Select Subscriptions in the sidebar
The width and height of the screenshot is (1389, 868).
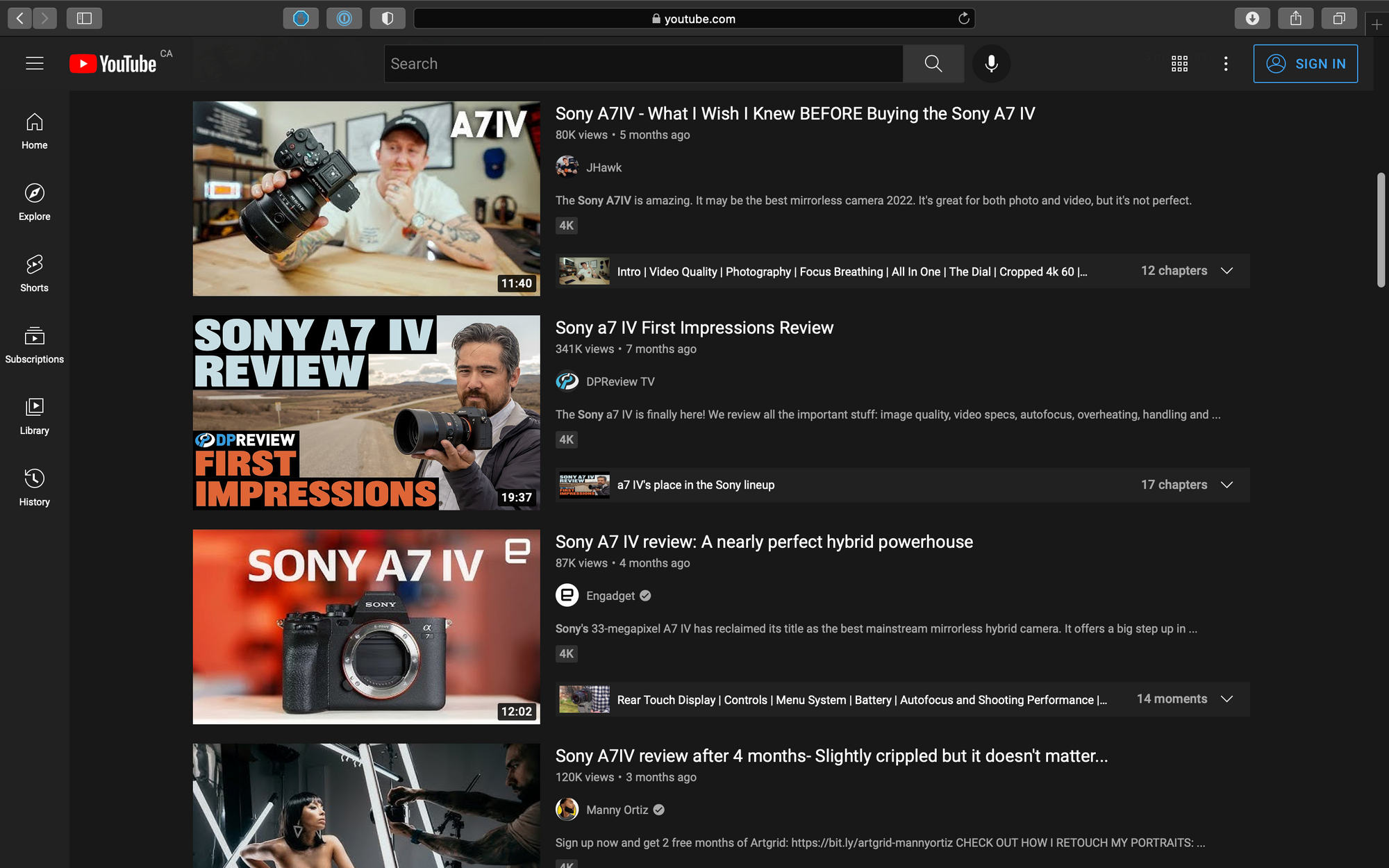[35, 345]
